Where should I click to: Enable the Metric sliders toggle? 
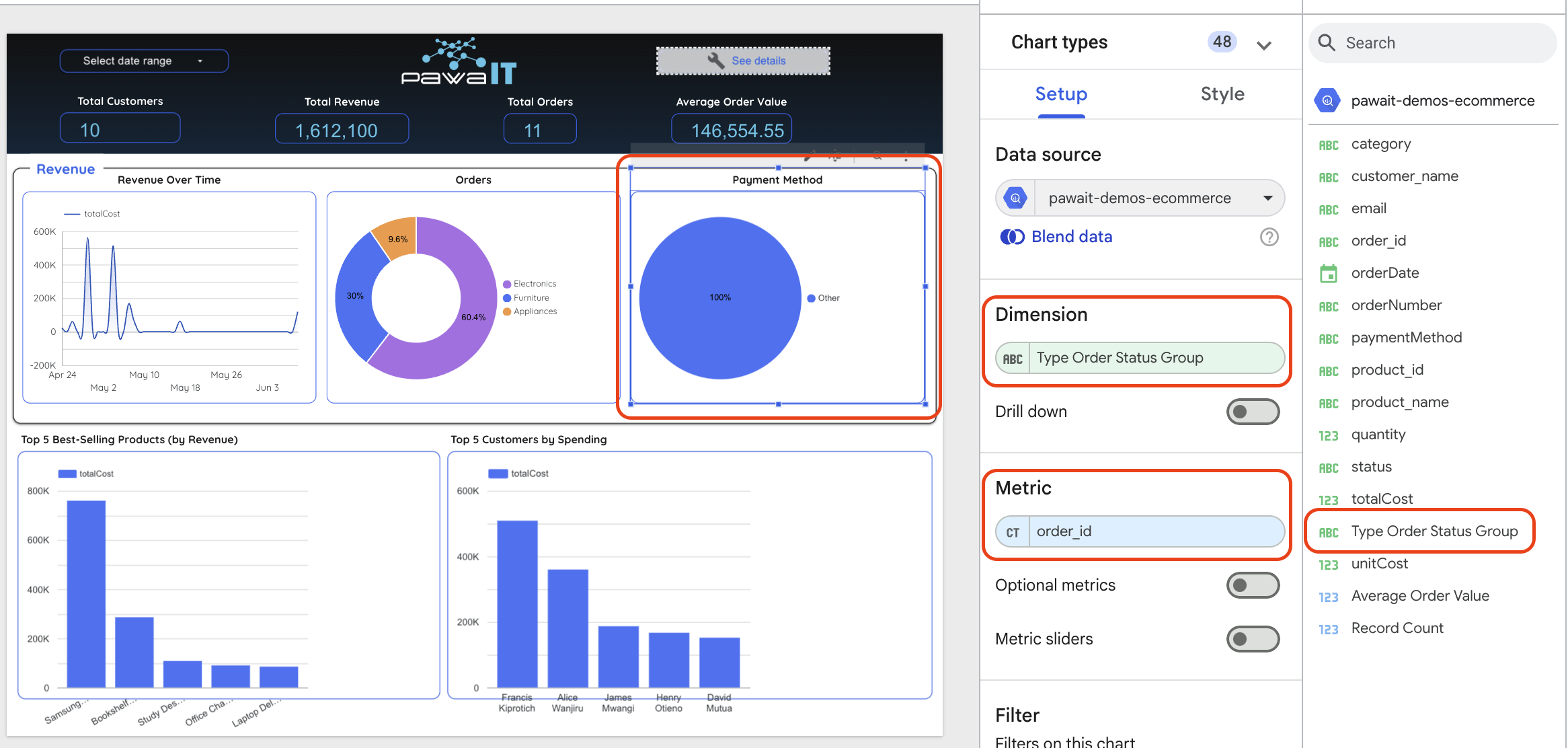[1253, 638]
